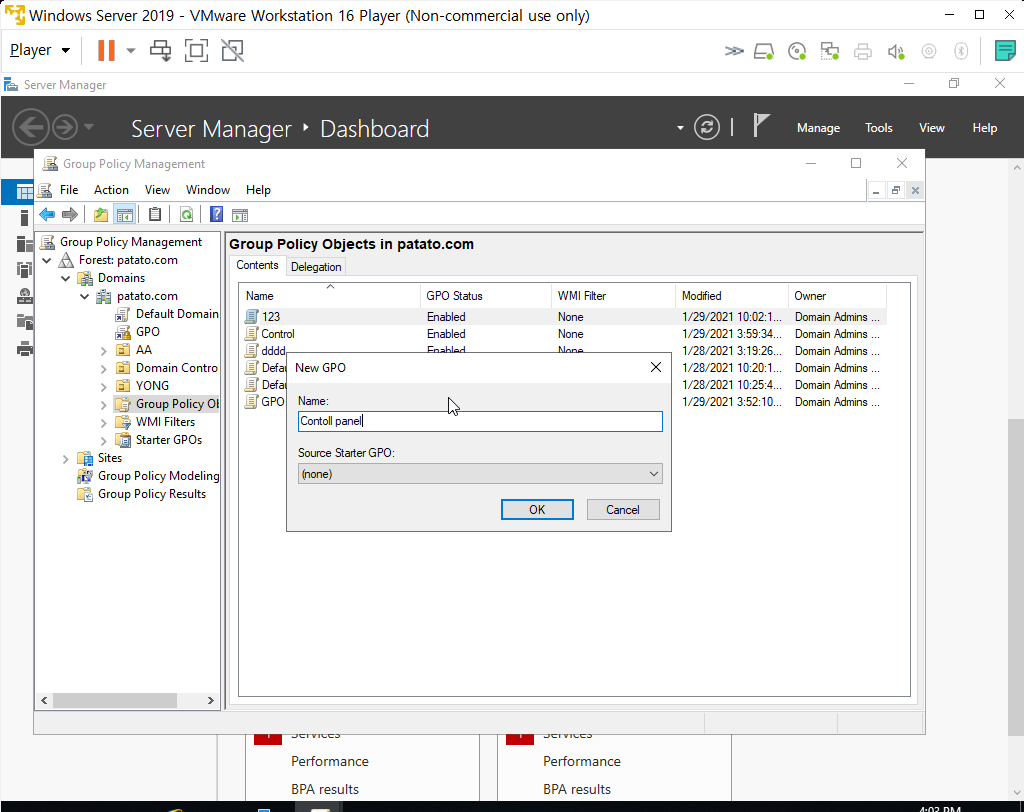Click the Forward arrow in GPMC toolbar
Screen dimensions: 1024x812
(x=69, y=214)
